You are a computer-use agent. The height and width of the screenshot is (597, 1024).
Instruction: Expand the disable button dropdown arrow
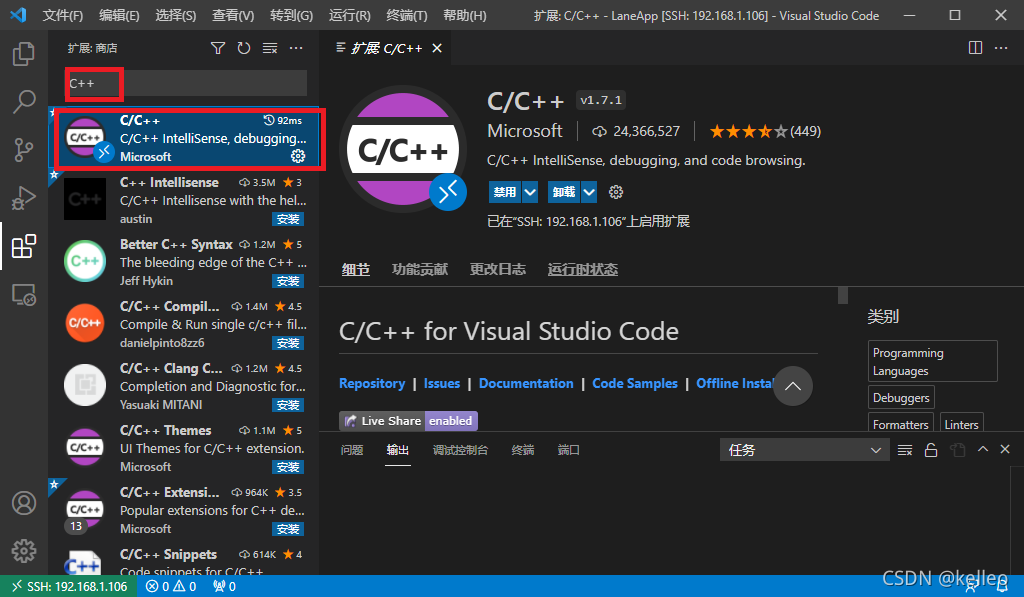coord(530,192)
